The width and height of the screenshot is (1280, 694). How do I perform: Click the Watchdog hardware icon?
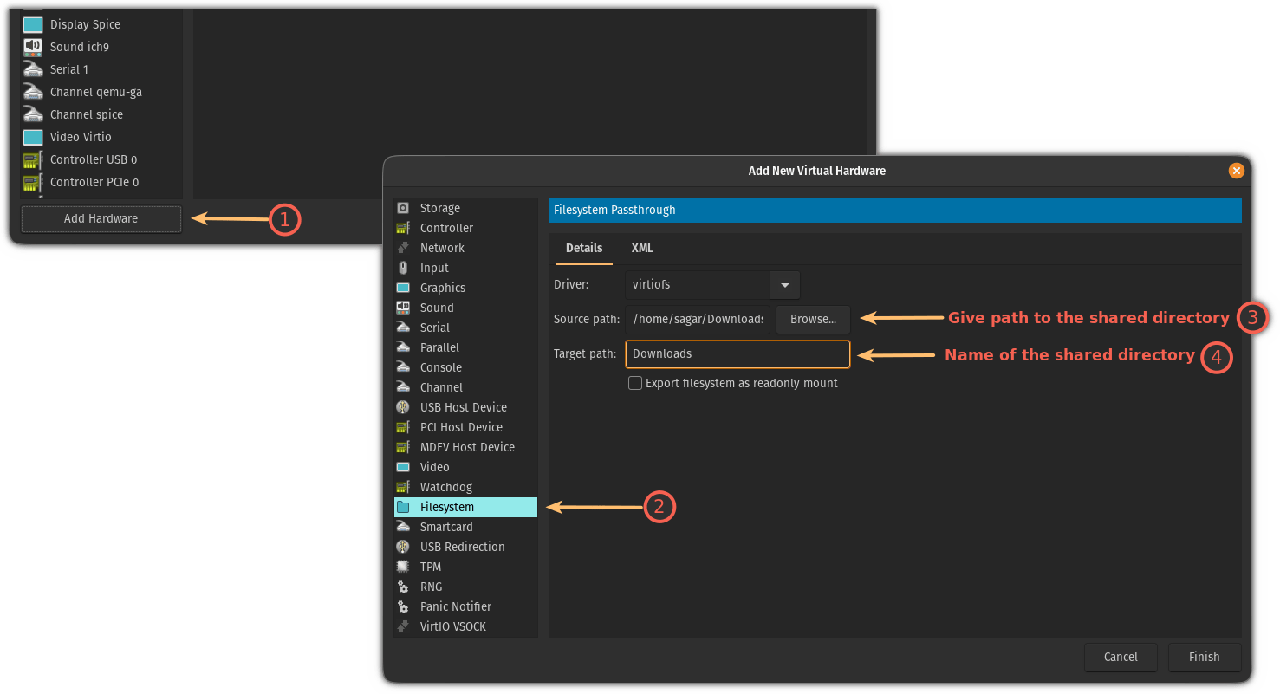[x=403, y=487]
